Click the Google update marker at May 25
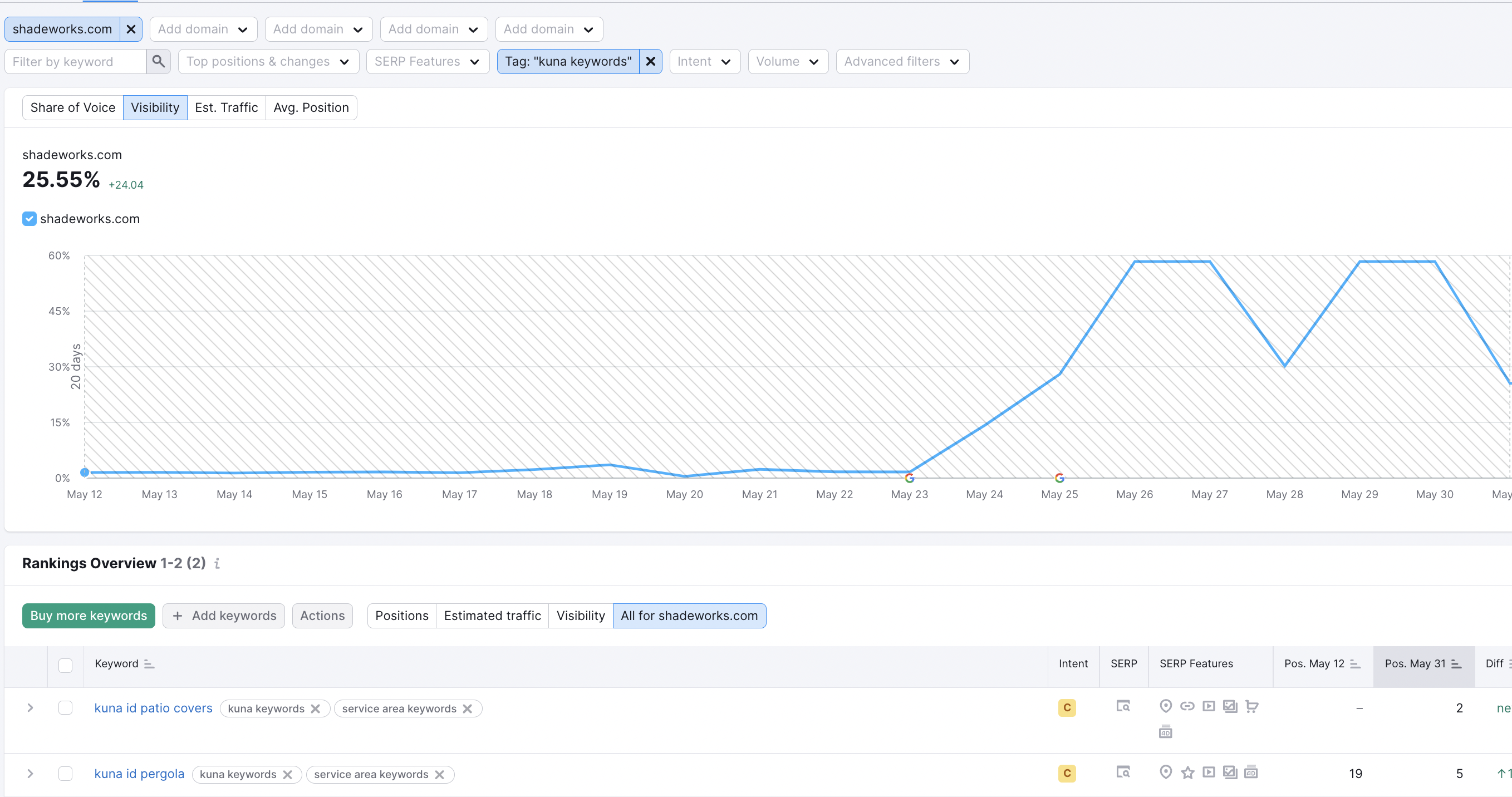 [1059, 478]
